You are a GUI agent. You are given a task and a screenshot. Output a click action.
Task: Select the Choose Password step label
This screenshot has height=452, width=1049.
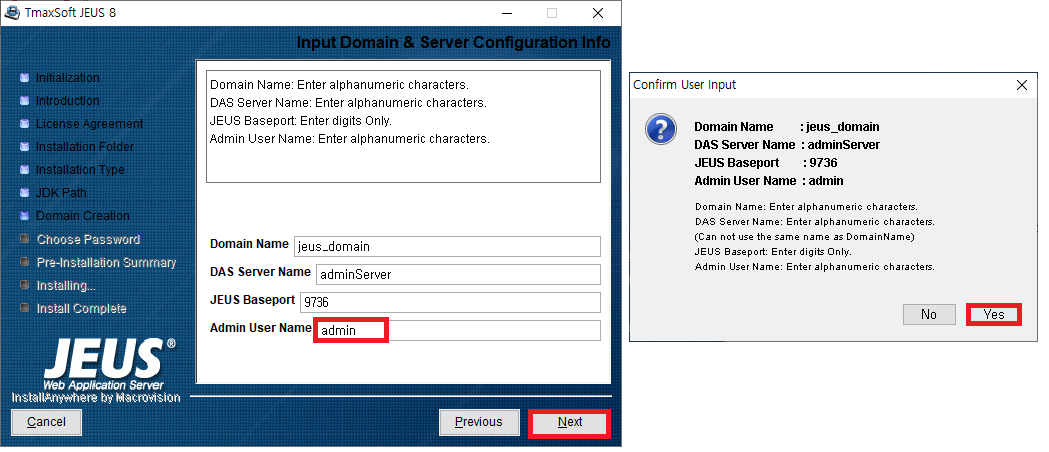tap(88, 239)
